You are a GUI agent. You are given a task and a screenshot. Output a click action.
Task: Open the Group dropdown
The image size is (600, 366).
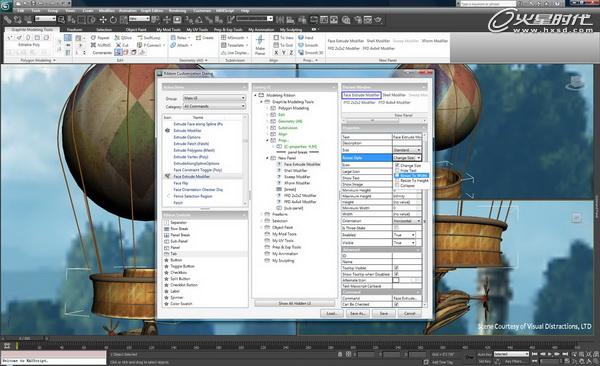pyautogui.click(x=214, y=98)
